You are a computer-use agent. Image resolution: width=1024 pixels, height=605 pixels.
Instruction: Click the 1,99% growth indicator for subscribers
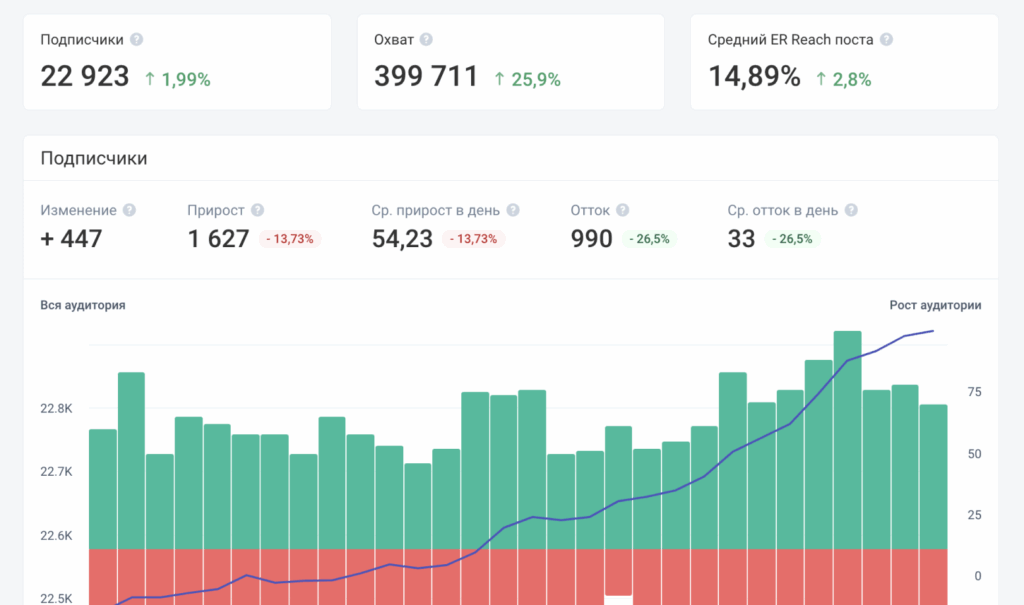(x=177, y=79)
